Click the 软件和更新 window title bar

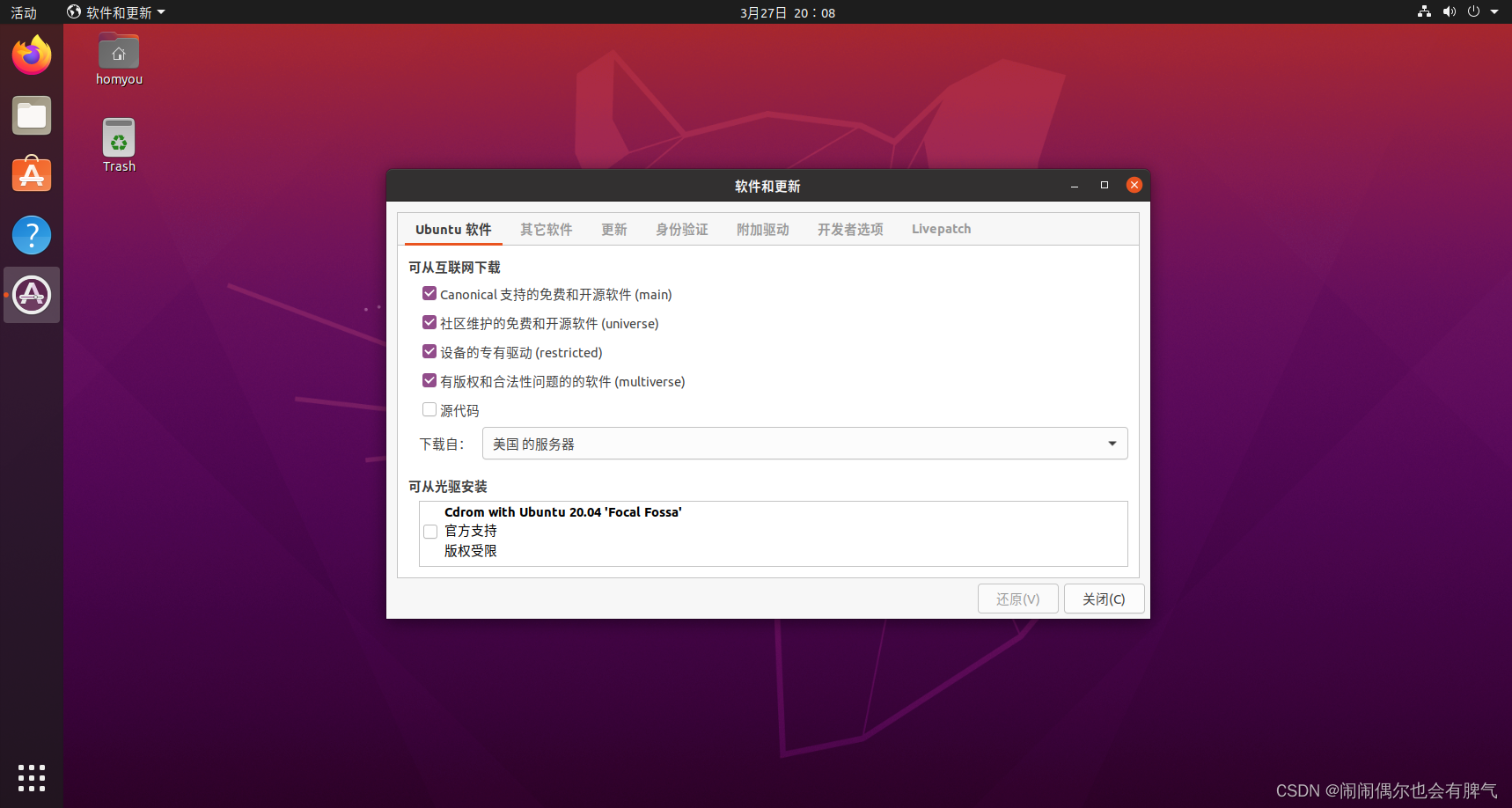768,186
